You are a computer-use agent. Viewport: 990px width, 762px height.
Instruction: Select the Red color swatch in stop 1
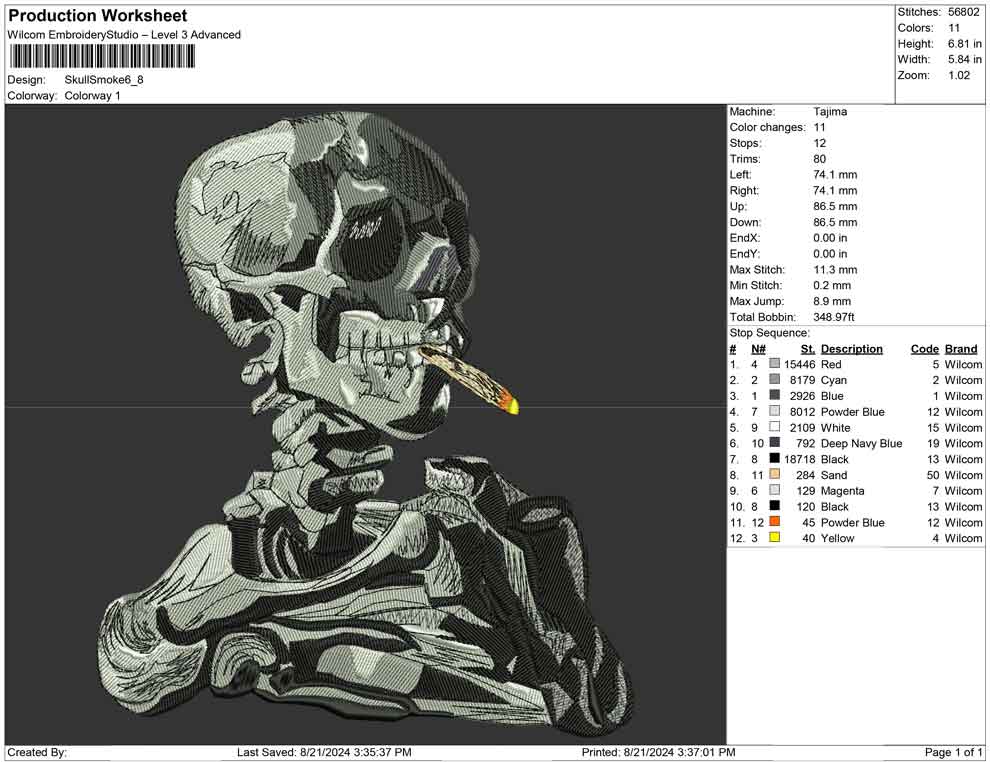(x=774, y=364)
